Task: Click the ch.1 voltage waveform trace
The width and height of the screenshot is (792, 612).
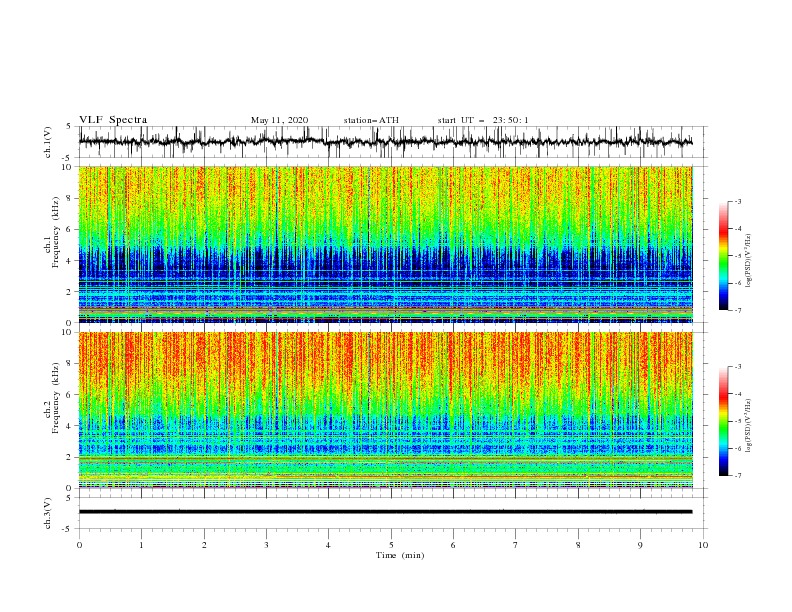Action: 385,142
